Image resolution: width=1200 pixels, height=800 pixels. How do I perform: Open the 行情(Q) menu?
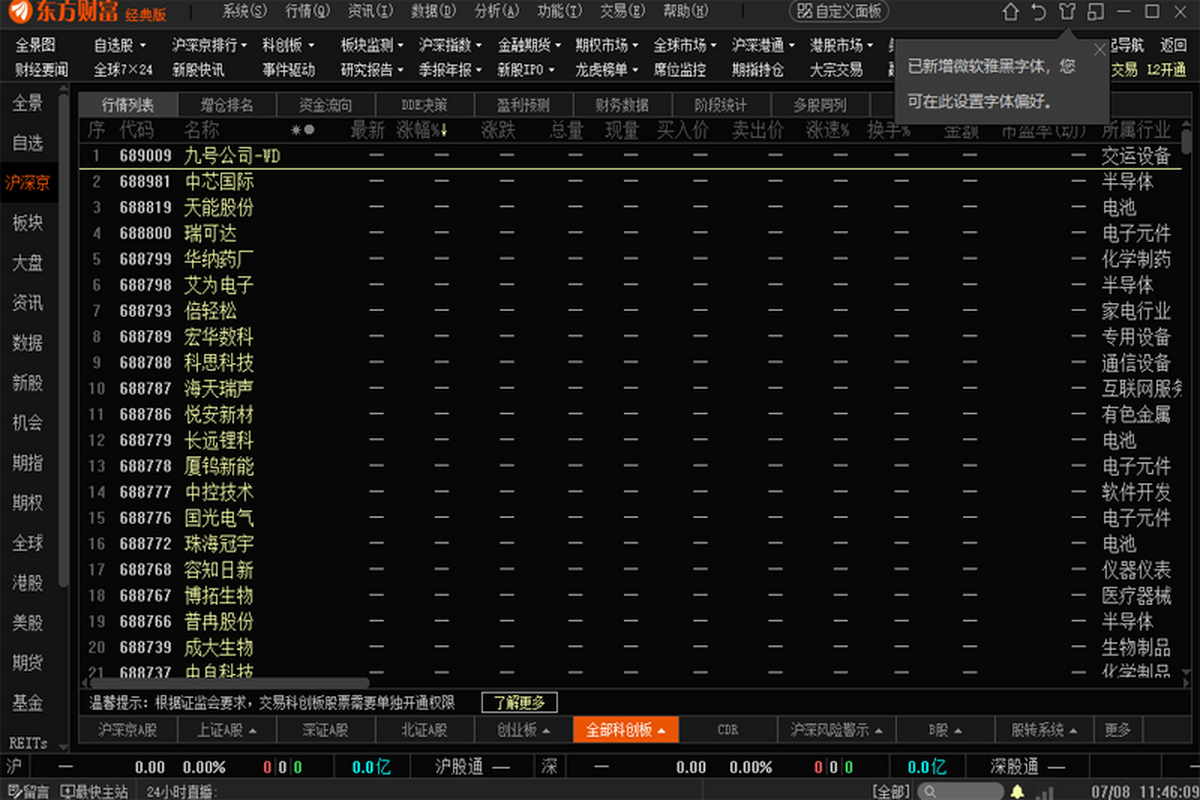point(306,11)
